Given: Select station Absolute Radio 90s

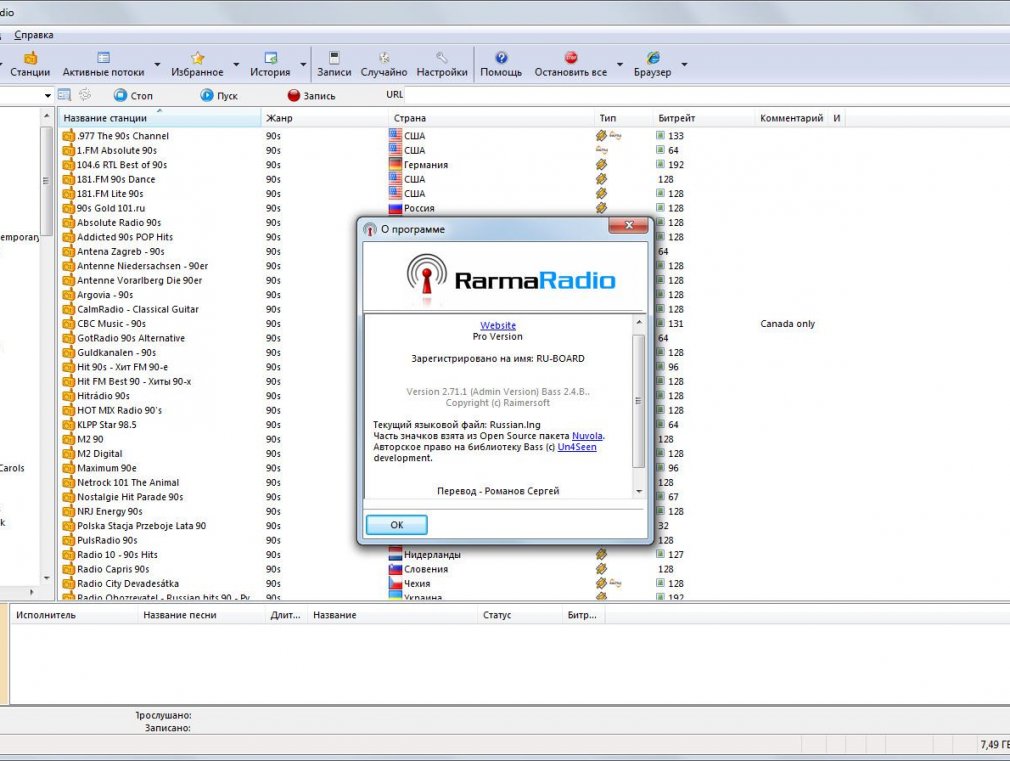Looking at the screenshot, I should click(x=119, y=222).
